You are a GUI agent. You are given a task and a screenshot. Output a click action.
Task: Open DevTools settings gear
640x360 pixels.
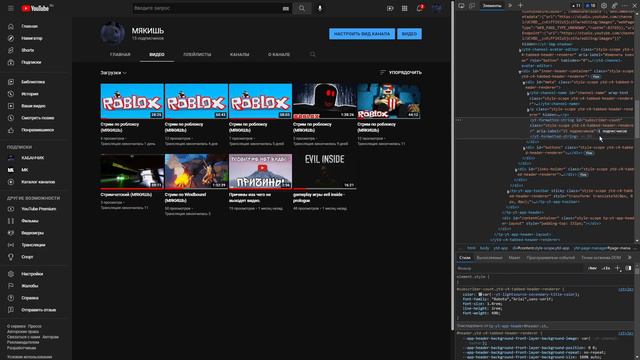[604, 6]
